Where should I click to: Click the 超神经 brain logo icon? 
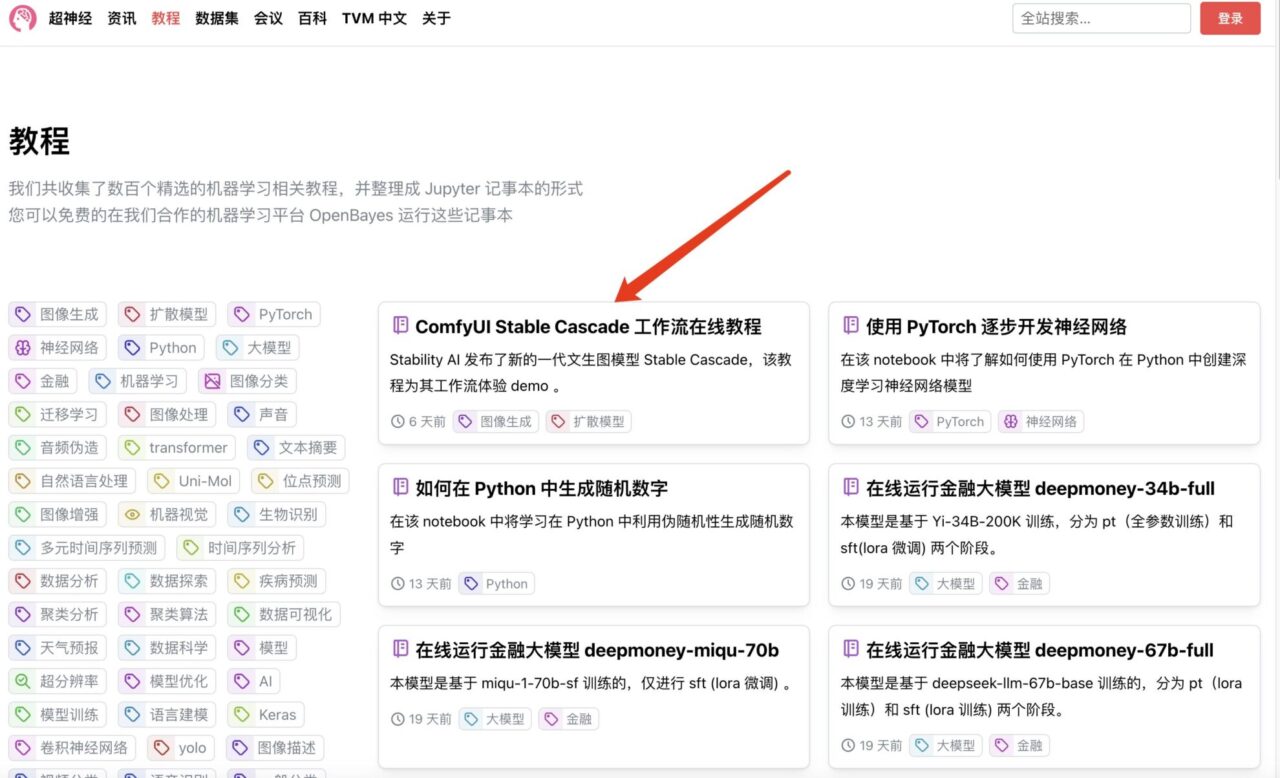23,18
